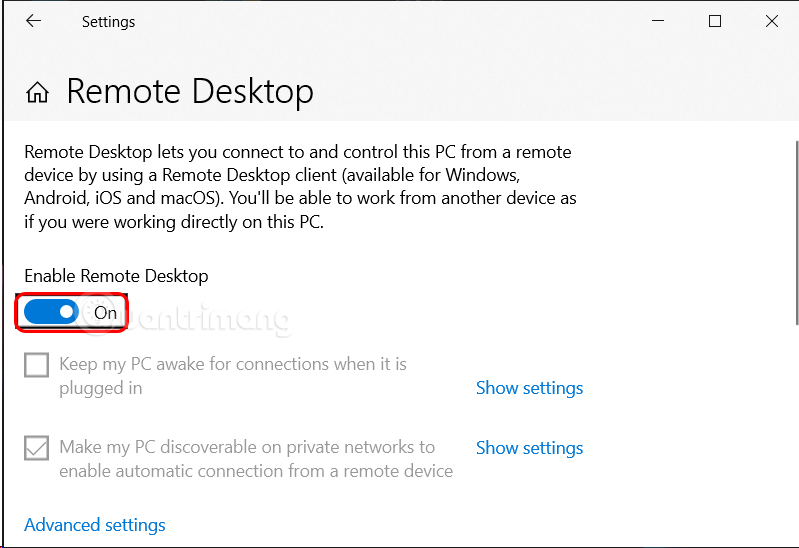Click the Home icon beside Remote Desktop
This screenshot has width=799, height=548.
pos(38,93)
